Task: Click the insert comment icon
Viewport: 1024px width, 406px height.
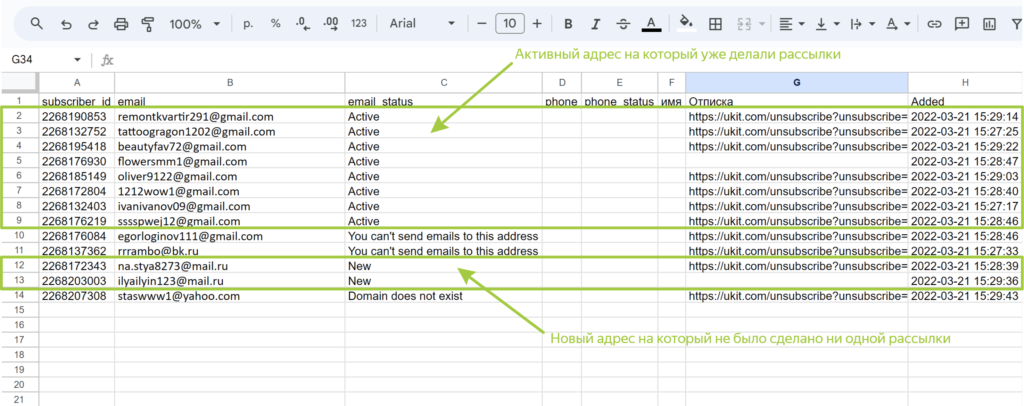Action: click(x=962, y=24)
